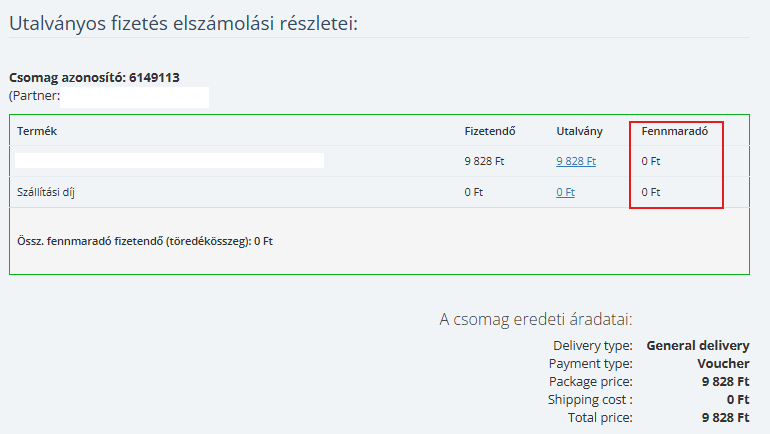
Task: Click the Package price 9 828 Ft value
Action: click(x=726, y=381)
